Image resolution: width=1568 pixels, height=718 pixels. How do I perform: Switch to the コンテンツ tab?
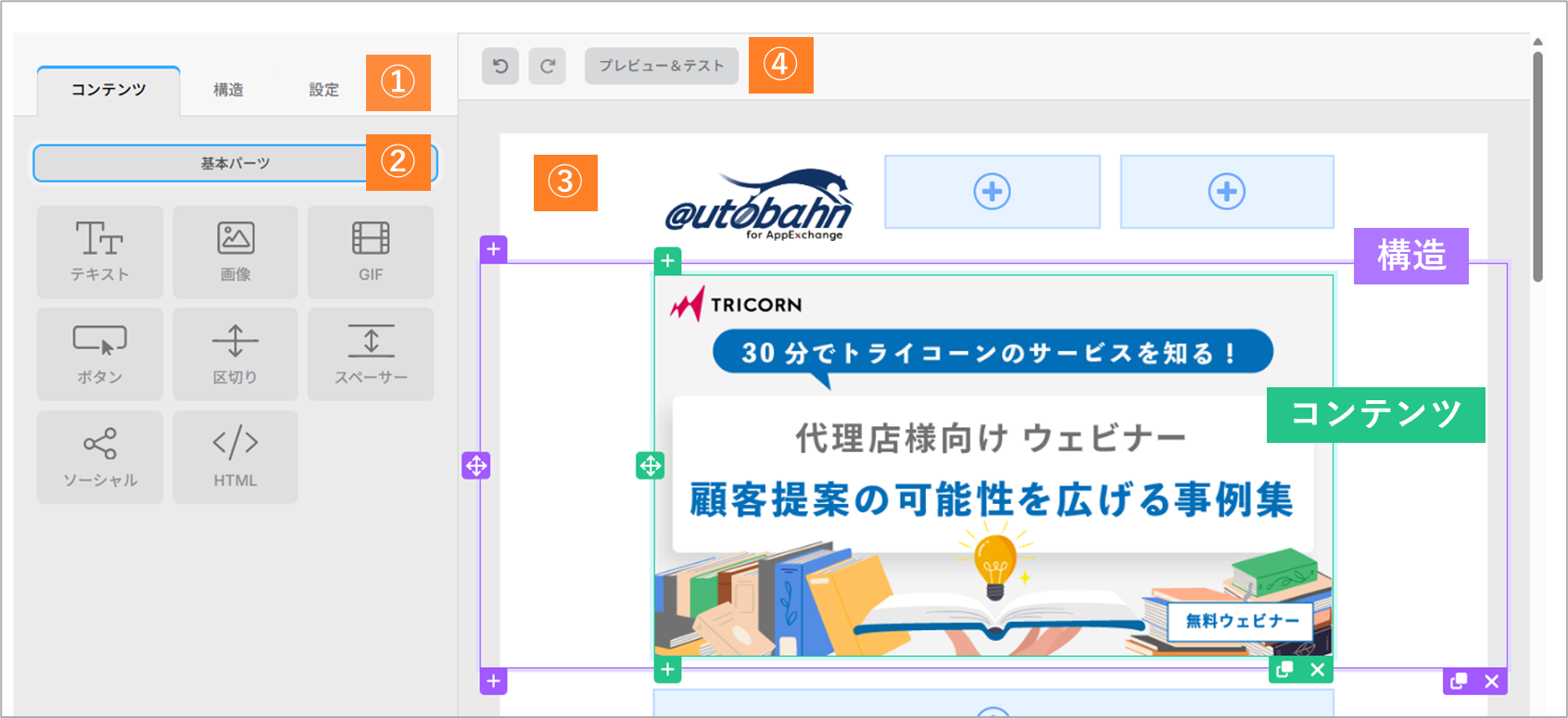108,90
